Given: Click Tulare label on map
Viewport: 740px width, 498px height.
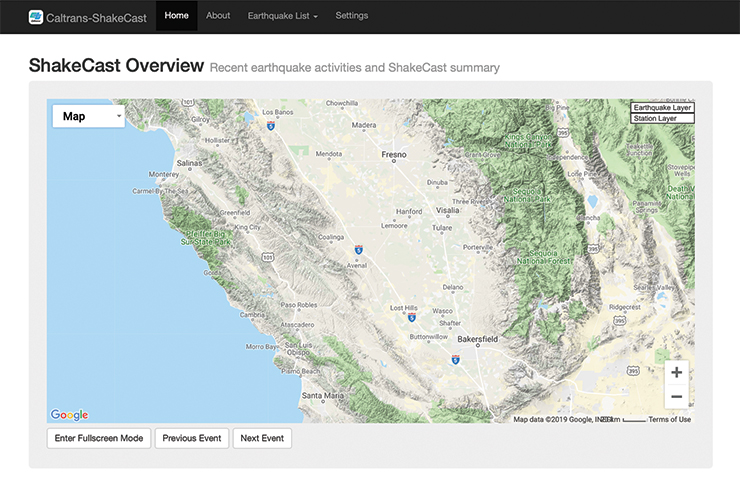Looking at the screenshot, I should [x=442, y=228].
